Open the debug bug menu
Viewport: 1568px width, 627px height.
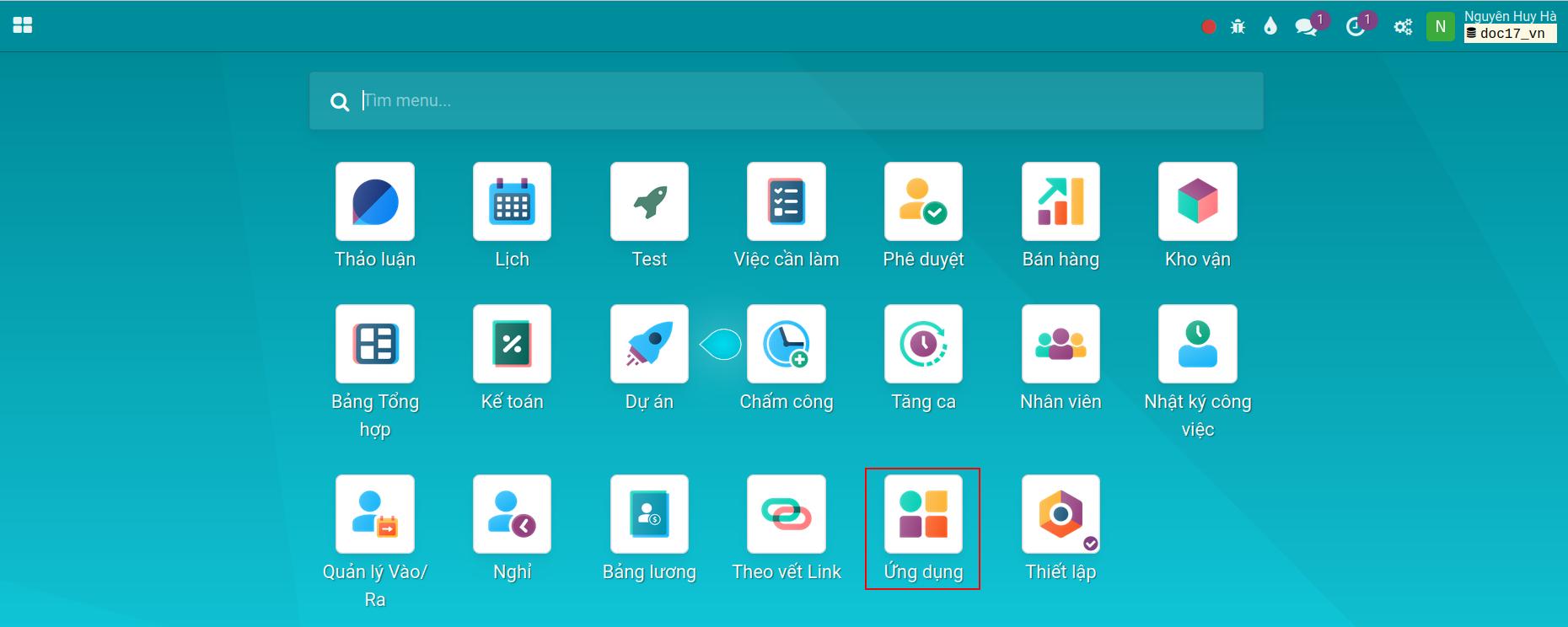[1238, 27]
